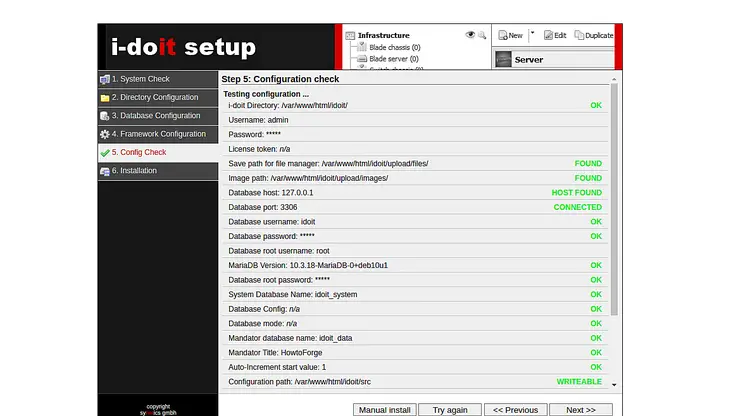Image resolution: width=750 pixels, height=416 pixels.
Task: Select step 5. Config Check
Action: tap(158, 153)
